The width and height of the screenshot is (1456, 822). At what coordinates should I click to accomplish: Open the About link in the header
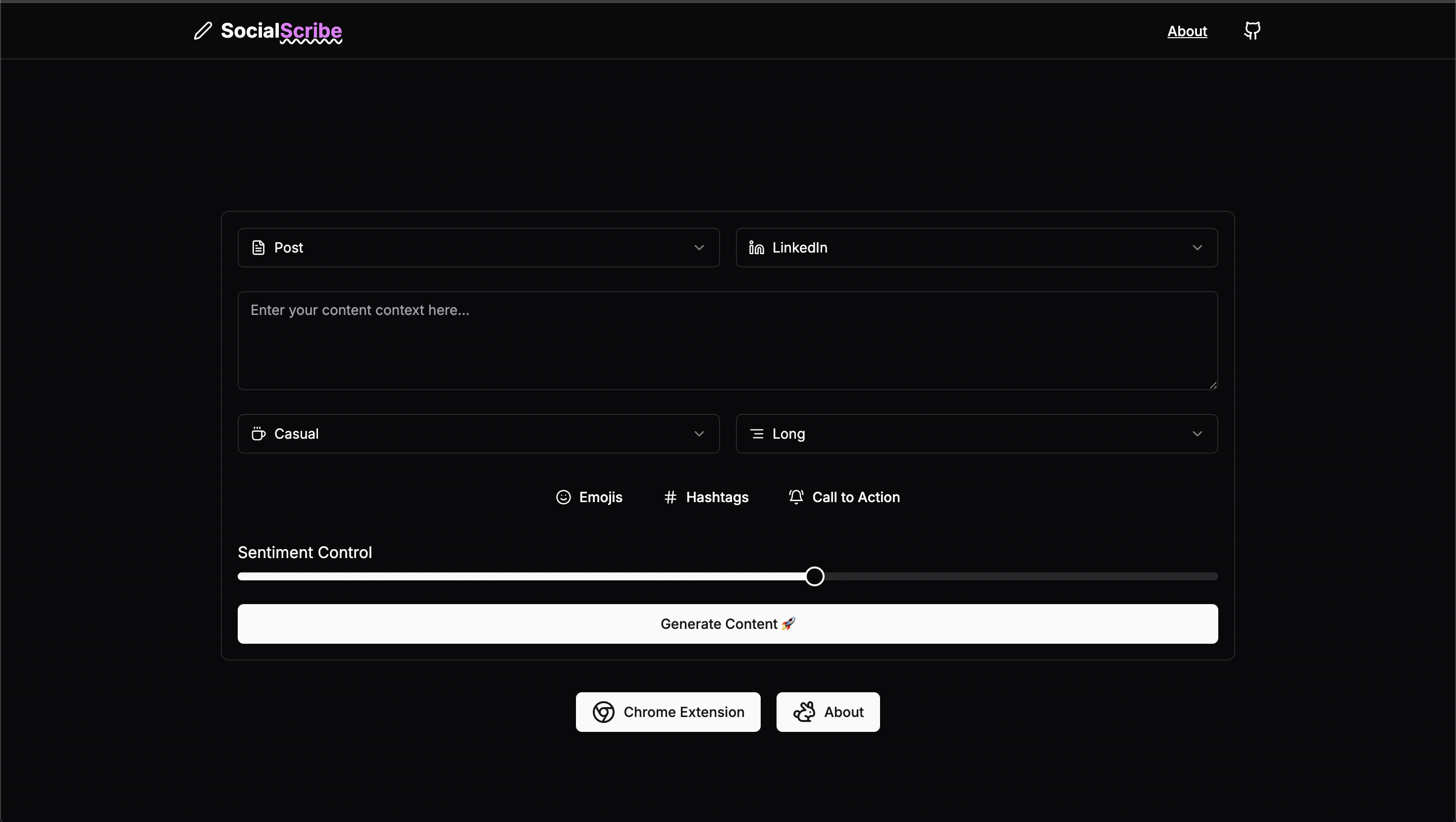[1187, 31]
